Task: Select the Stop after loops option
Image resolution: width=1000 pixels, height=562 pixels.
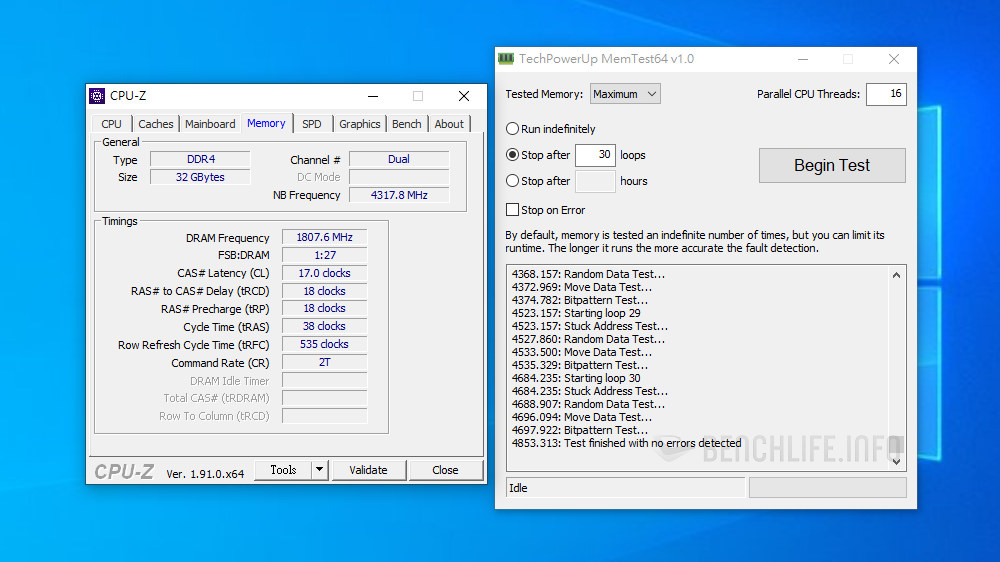Action: tap(513, 155)
